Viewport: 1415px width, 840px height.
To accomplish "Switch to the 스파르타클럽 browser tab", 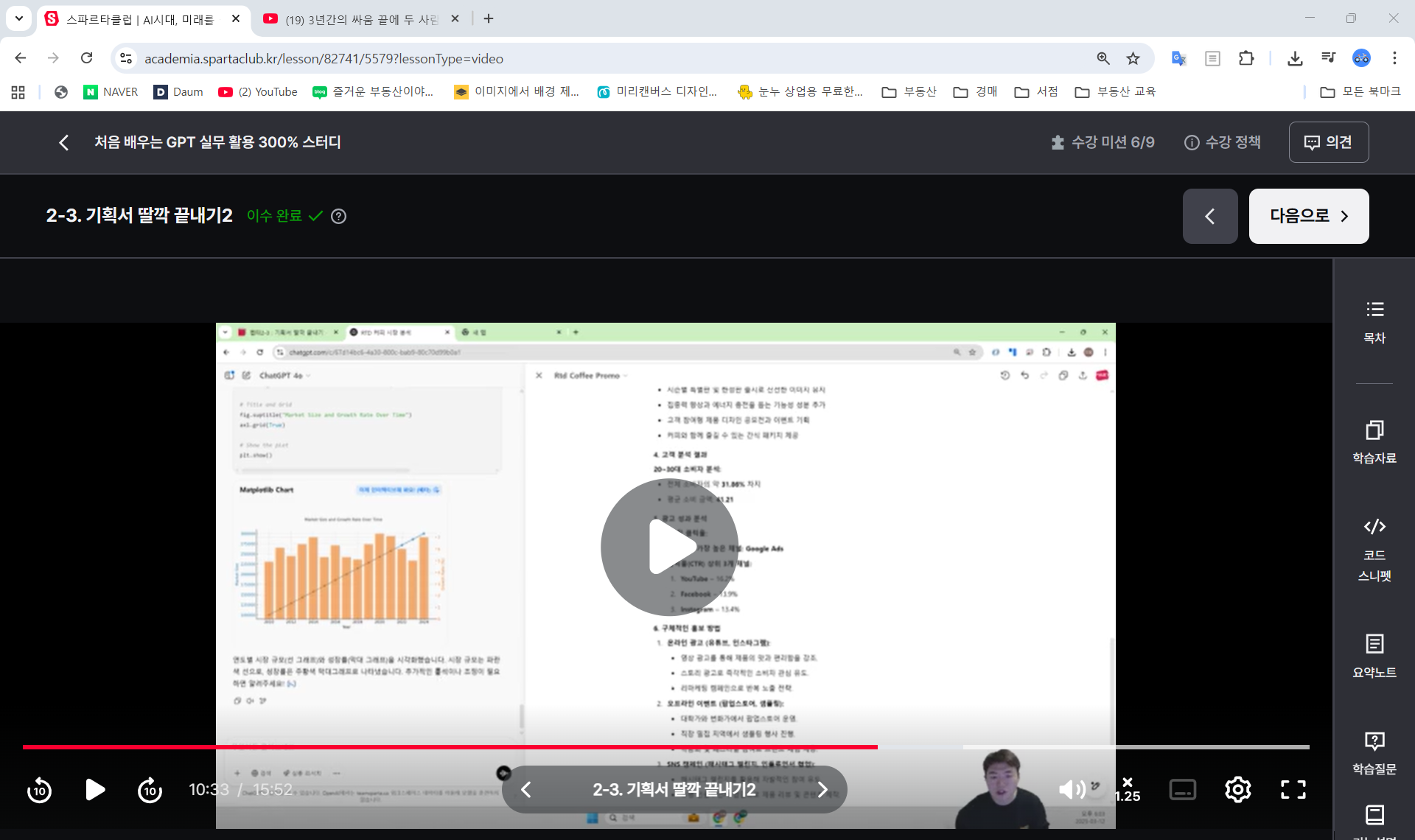I will [140, 19].
